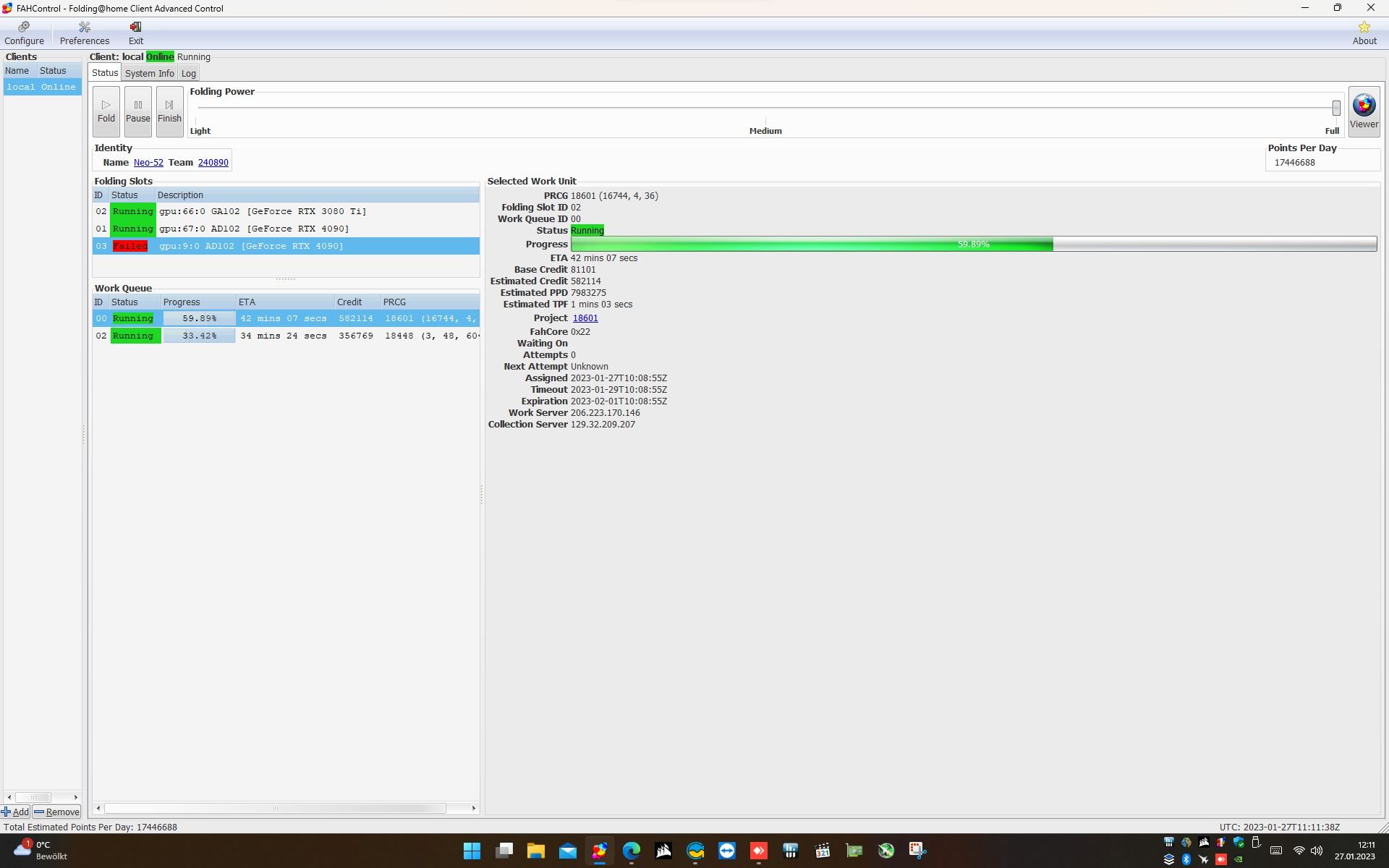Open Wi-Fi network settings in tray
Screen dimensions: 1389x868
[1299, 851]
